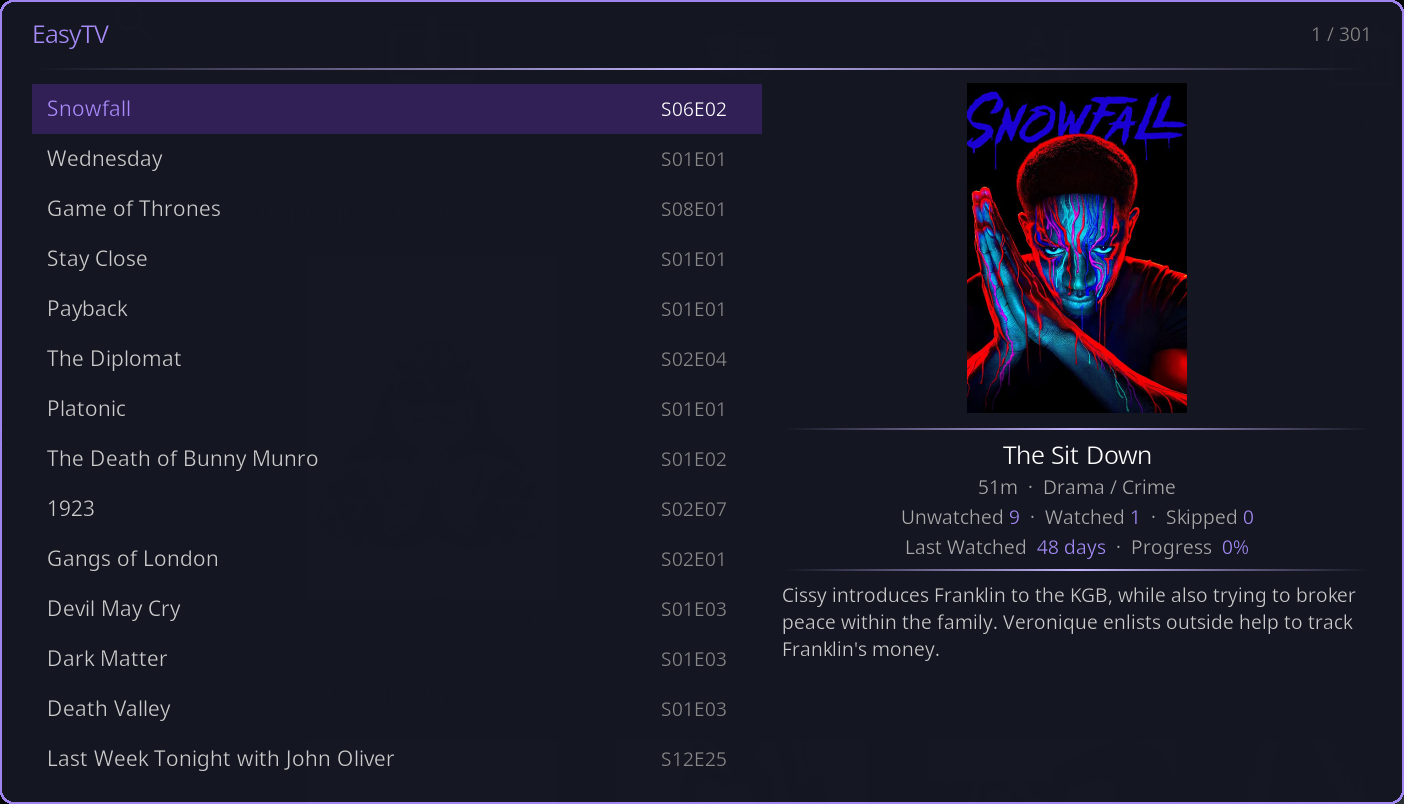This screenshot has height=804, width=1404.
Task: Open Game of Thrones in the list
Action: coord(397,209)
